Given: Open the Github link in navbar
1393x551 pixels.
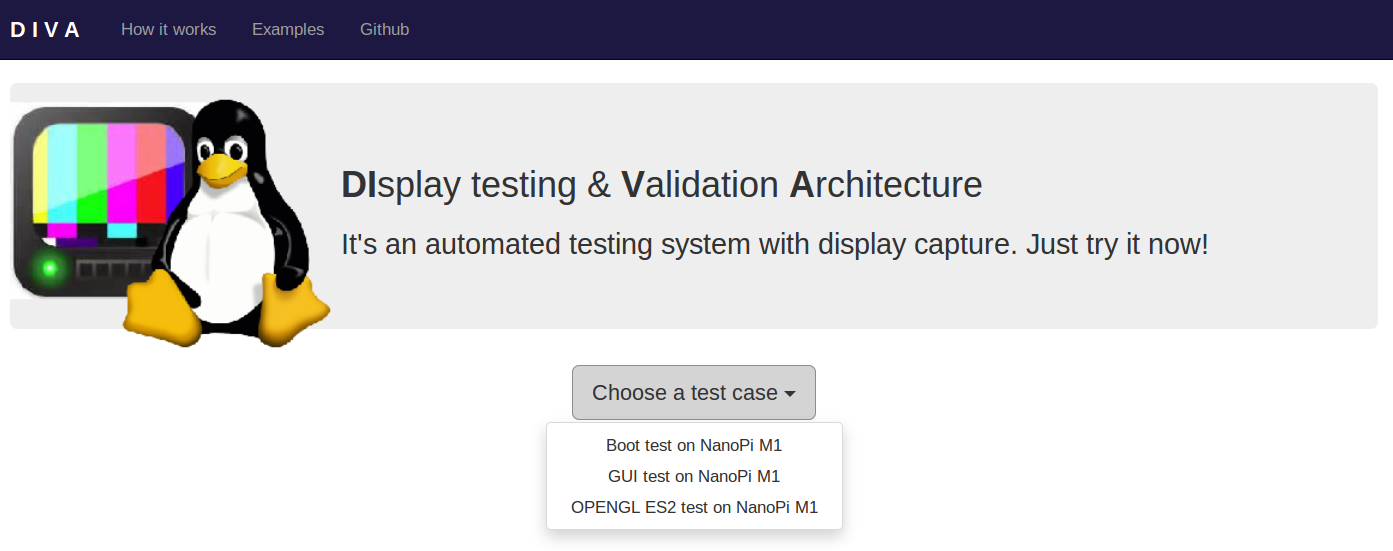Looking at the screenshot, I should [x=384, y=30].
